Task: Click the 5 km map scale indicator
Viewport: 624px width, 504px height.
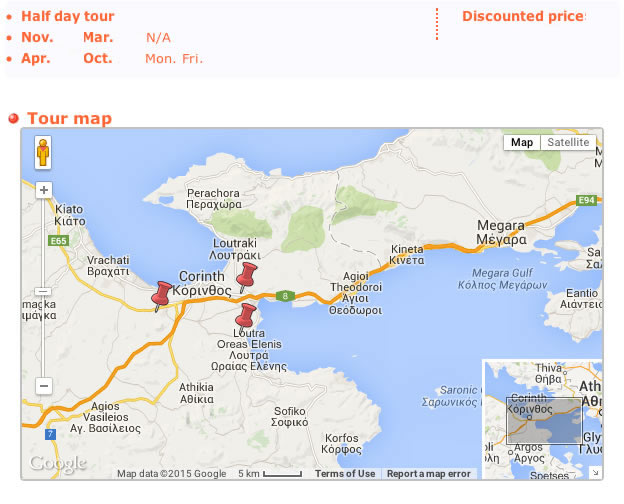Action: [x=270, y=474]
